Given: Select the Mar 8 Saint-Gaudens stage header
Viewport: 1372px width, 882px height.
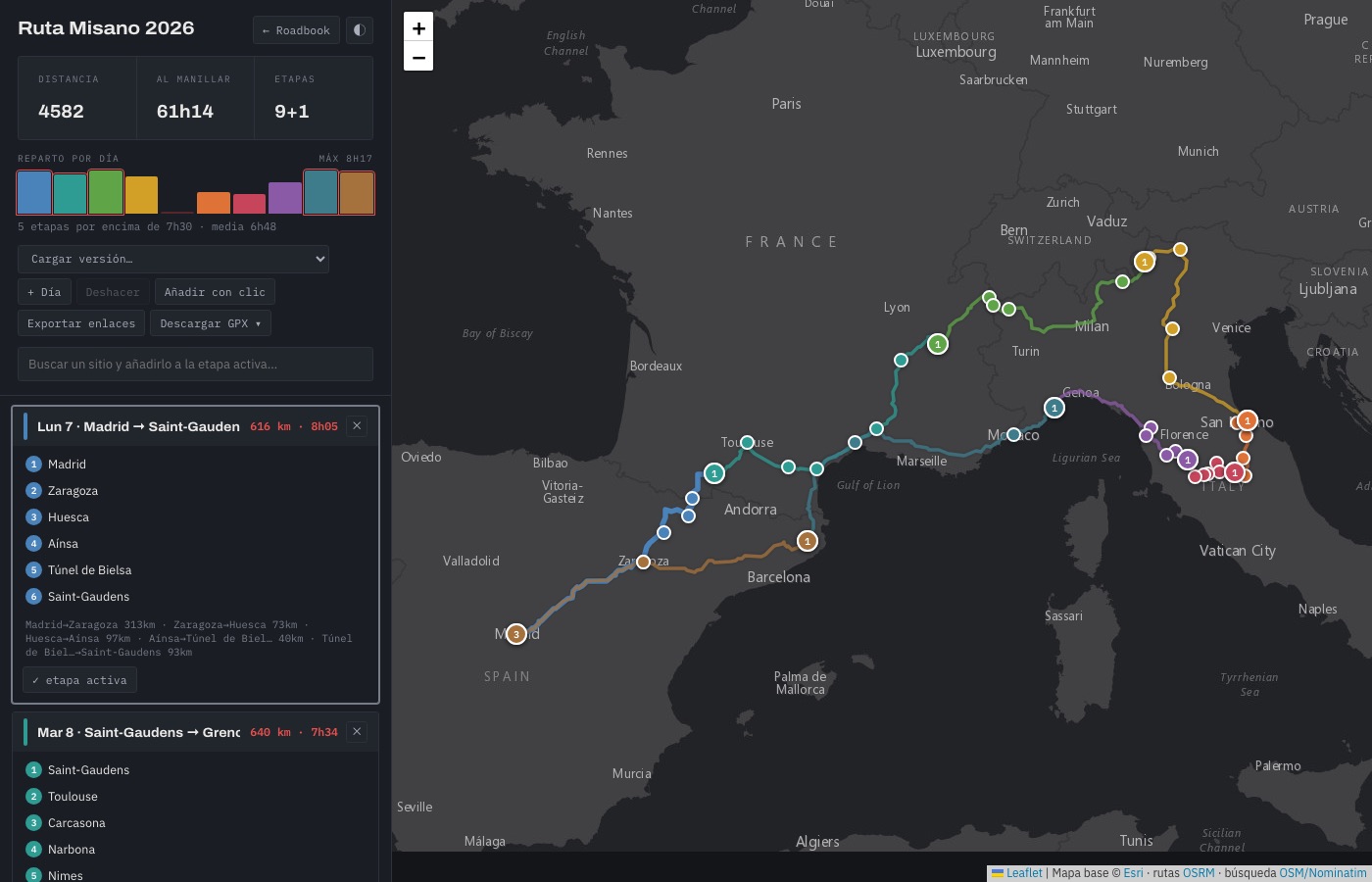Looking at the screenshot, I should [x=195, y=732].
